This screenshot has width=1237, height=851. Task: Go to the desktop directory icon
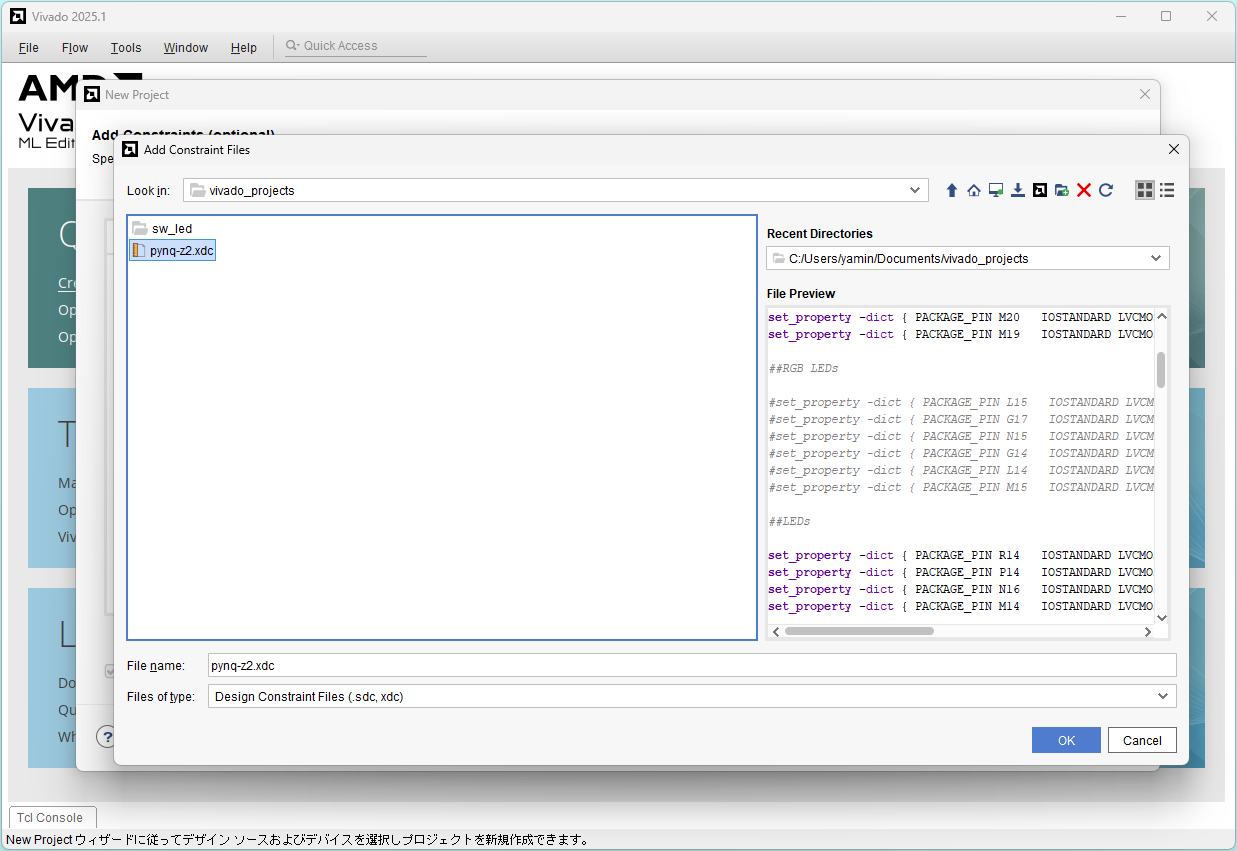pos(996,190)
